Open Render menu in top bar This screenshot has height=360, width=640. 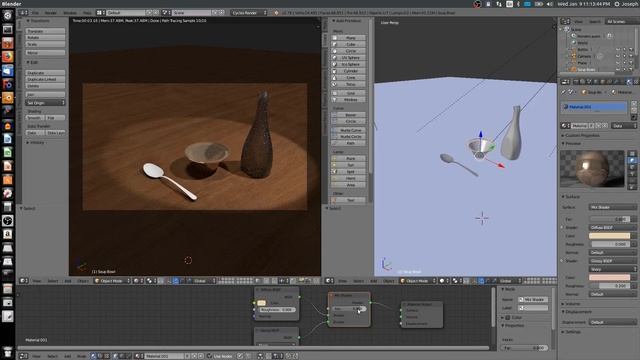51,13
